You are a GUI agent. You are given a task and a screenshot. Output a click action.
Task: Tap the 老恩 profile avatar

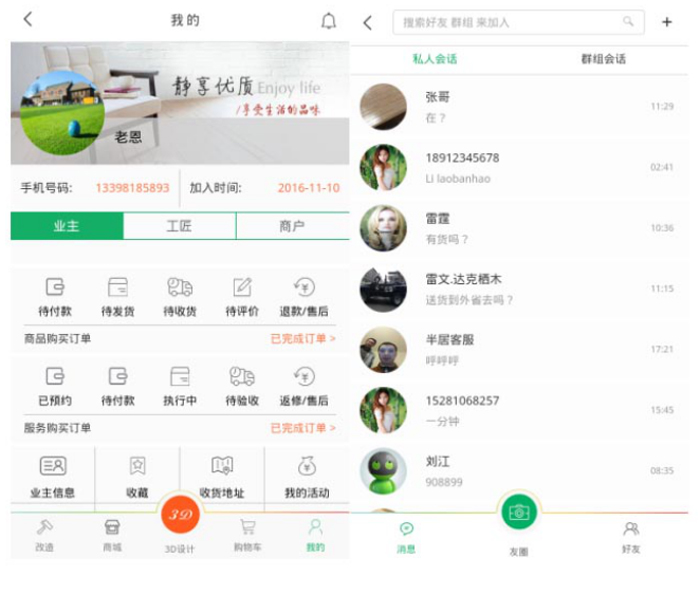(x=62, y=112)
